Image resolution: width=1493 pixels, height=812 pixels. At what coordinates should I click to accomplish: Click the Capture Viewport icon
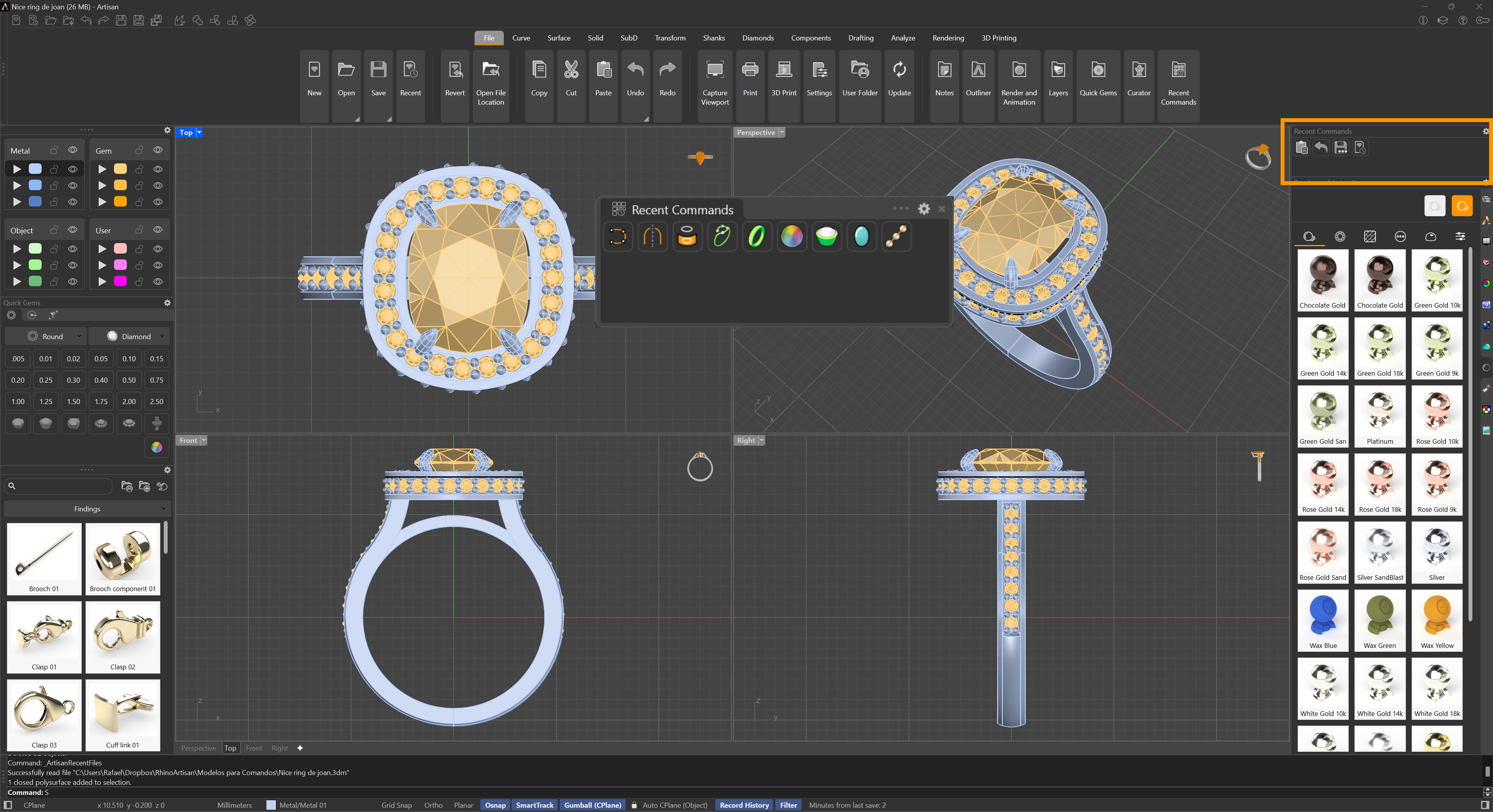click(x=715, y=70)
